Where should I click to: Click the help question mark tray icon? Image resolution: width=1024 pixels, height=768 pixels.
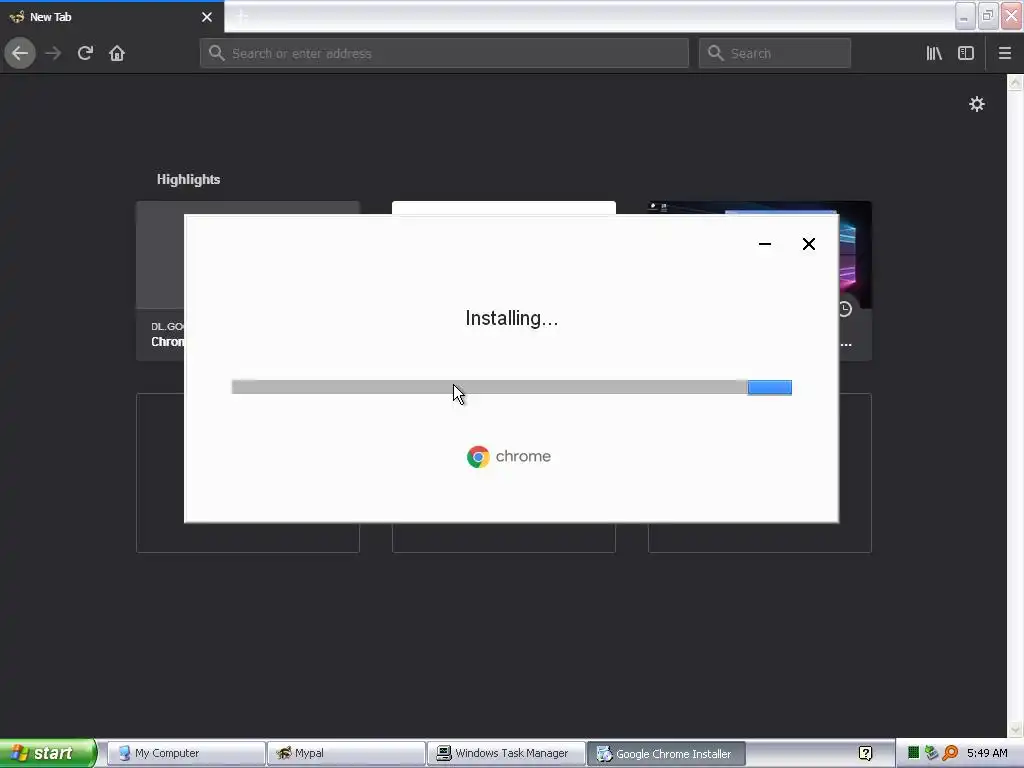pos(865,753)
